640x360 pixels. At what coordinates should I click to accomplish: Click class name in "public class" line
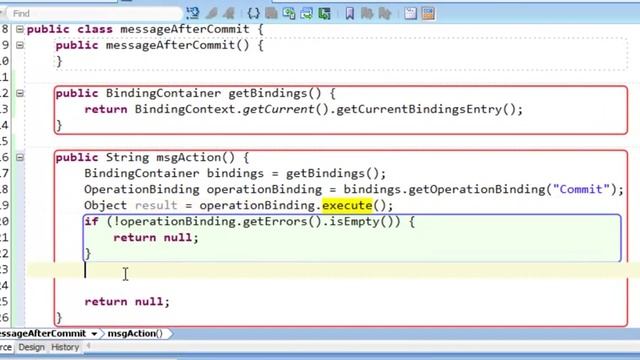pyautogui.click(x=184, y=29)
